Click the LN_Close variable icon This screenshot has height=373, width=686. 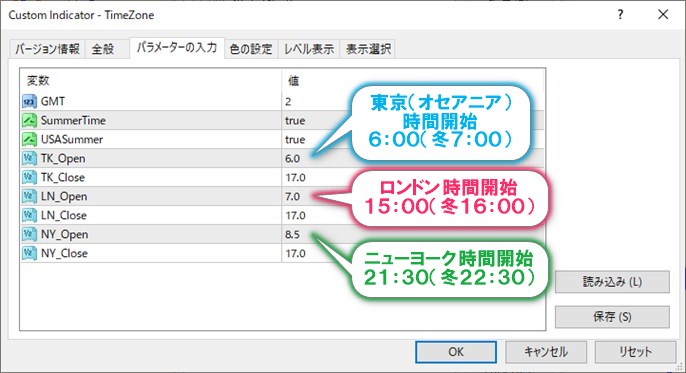(x=29, y=216)
